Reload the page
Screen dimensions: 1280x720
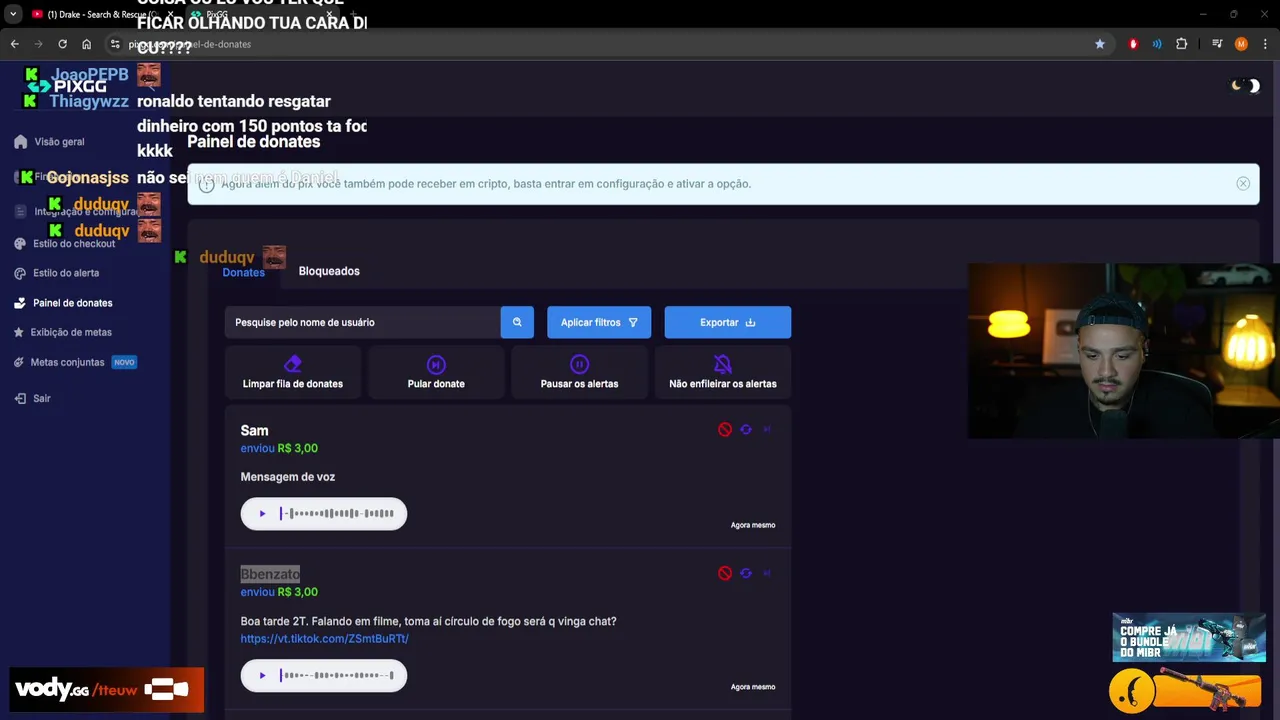[62, 44]
